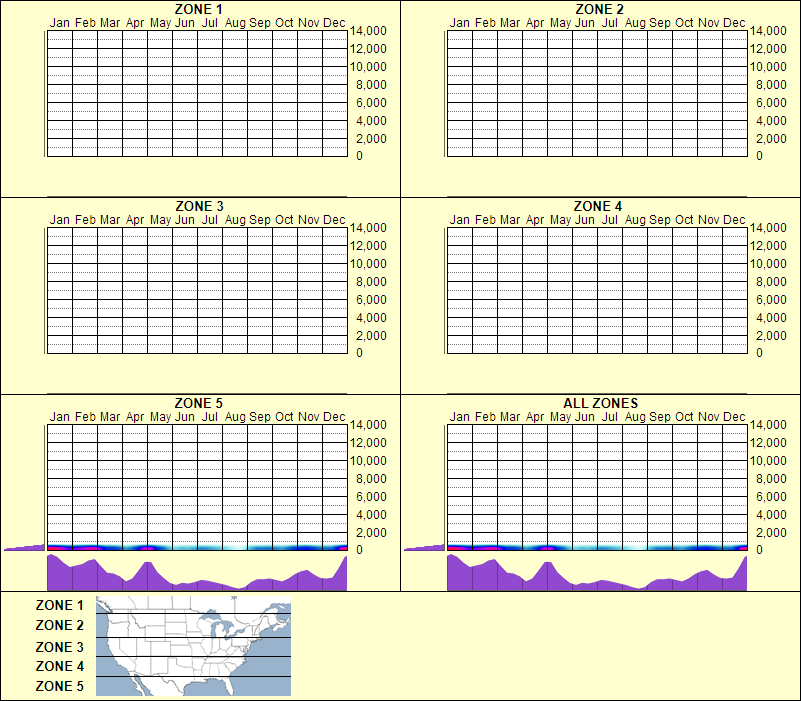Click the ZONE 3 chart title

click(197, 206)
